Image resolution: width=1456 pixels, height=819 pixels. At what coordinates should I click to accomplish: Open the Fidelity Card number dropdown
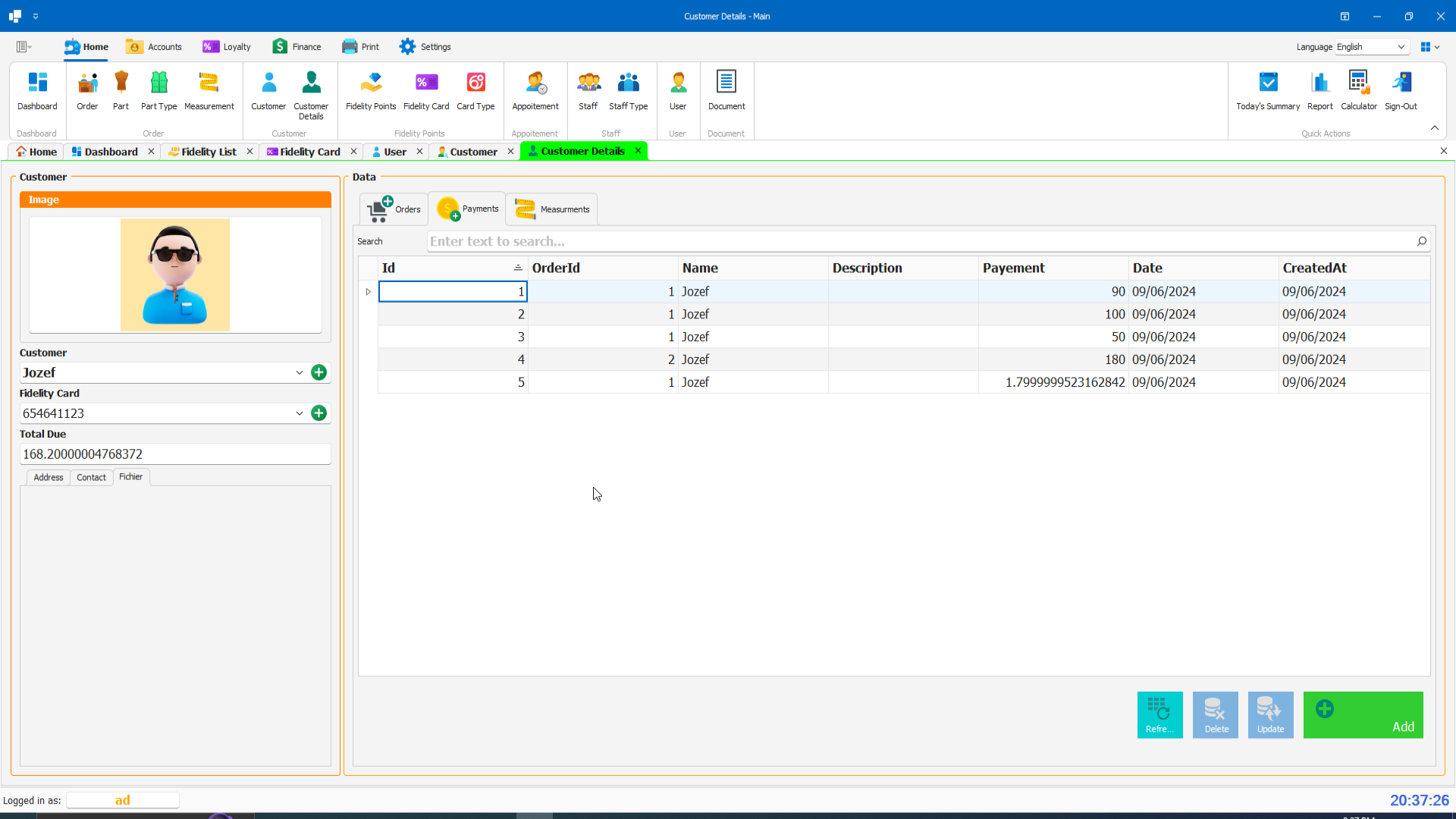pos(300,413)
